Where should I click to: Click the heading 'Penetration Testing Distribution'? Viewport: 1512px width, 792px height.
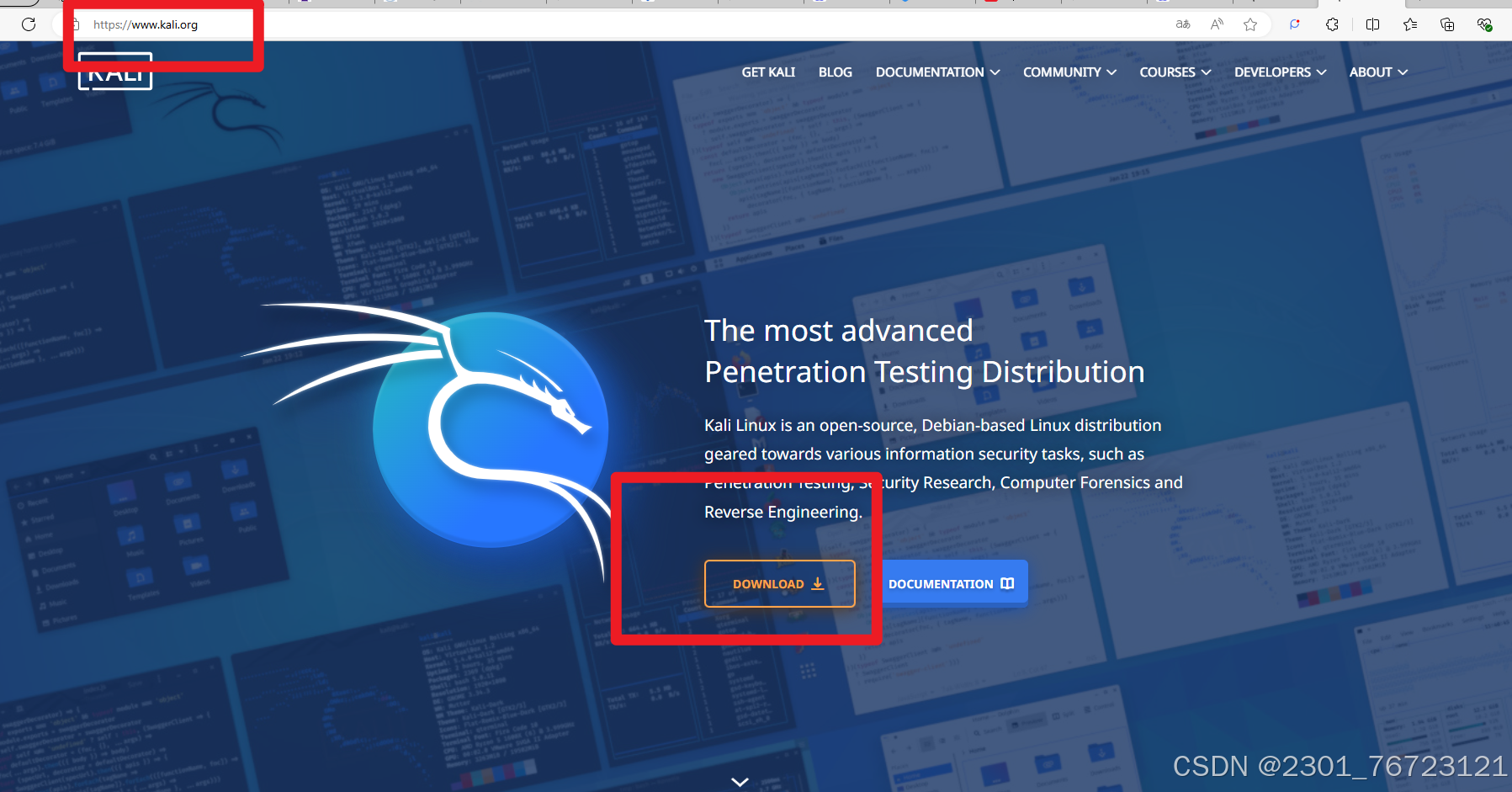tap(925, 372)
